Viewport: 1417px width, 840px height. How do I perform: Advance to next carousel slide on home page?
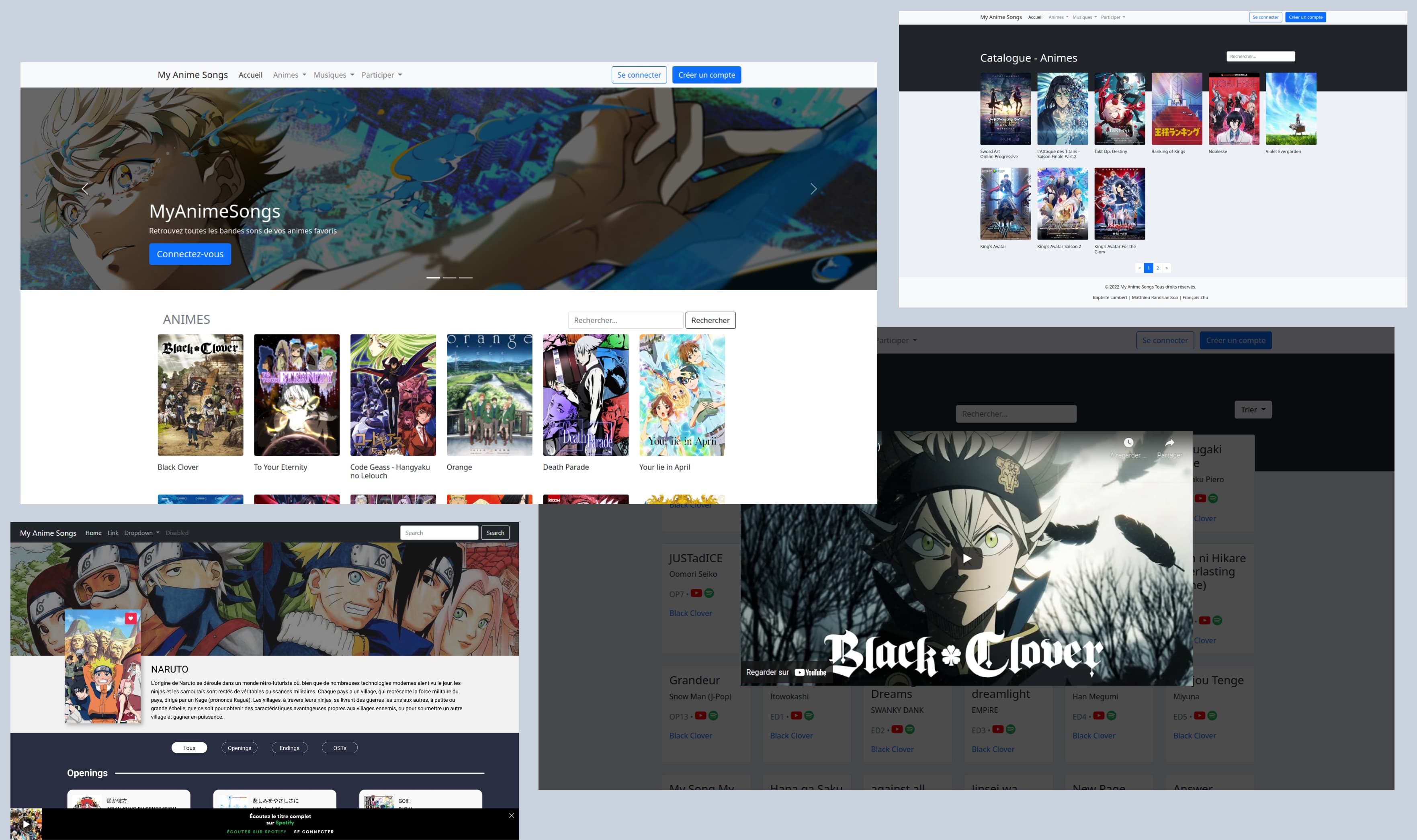click(x=813, y=189)
